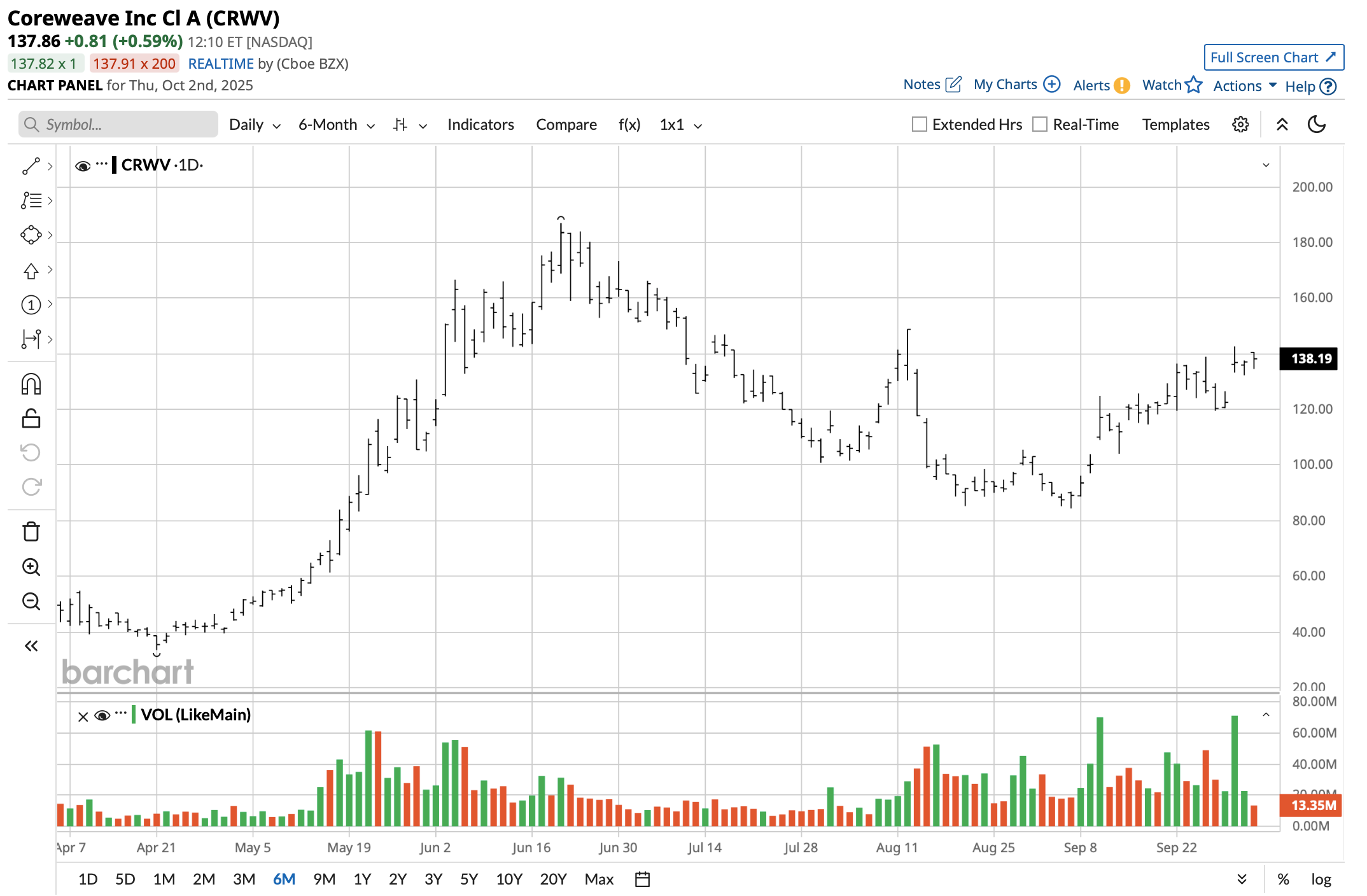Click the Templates button

(x=1175, y=125)
